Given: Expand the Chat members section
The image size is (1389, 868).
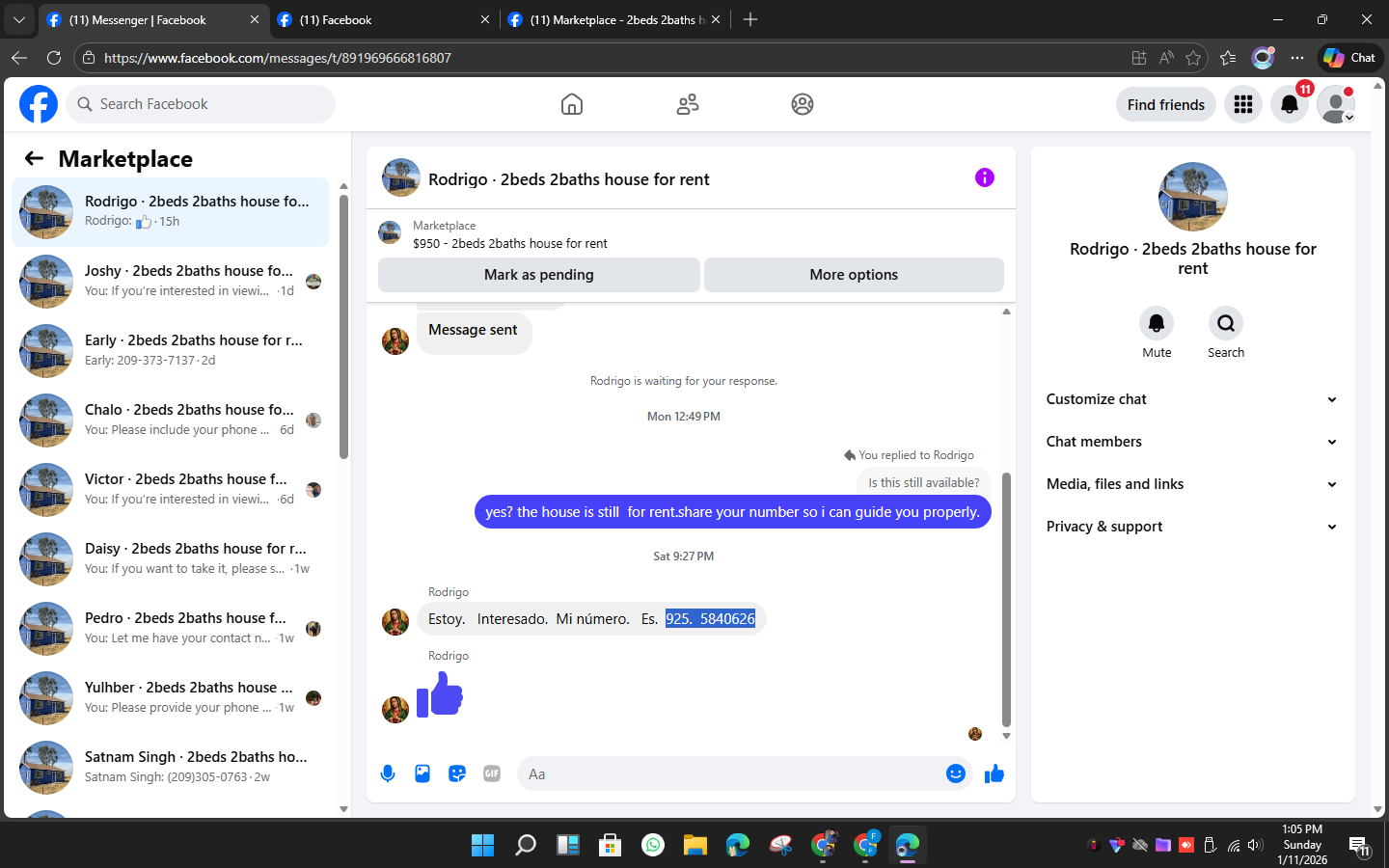Looking at the screenshot, I should (1193, 442).
